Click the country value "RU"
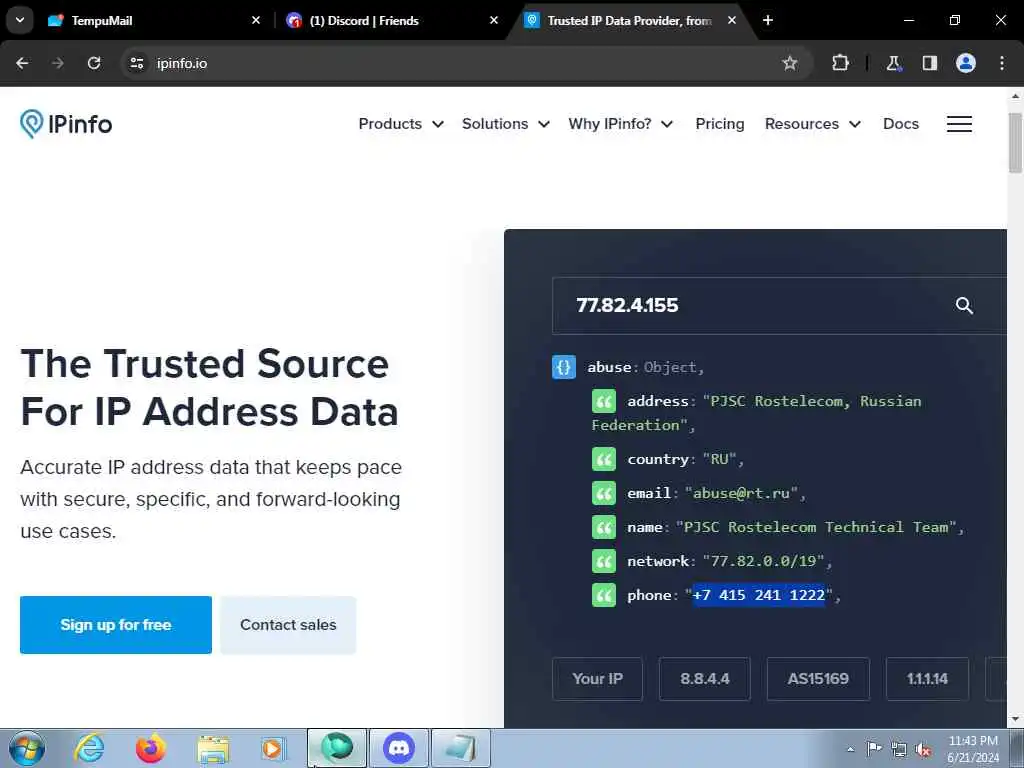This screenshot has width=1024, height=768. (719, 459)
